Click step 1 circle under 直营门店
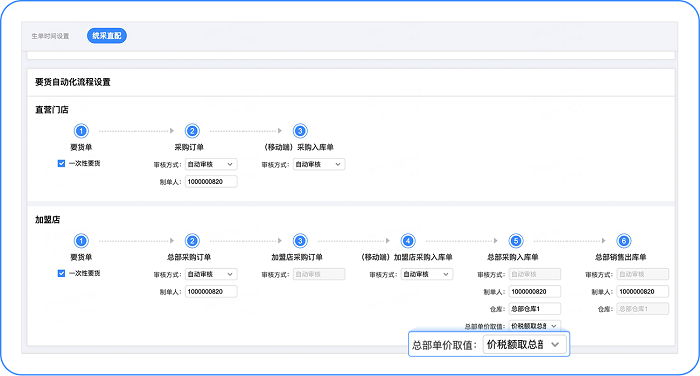 pyautogui.click(x=81, y=131)
